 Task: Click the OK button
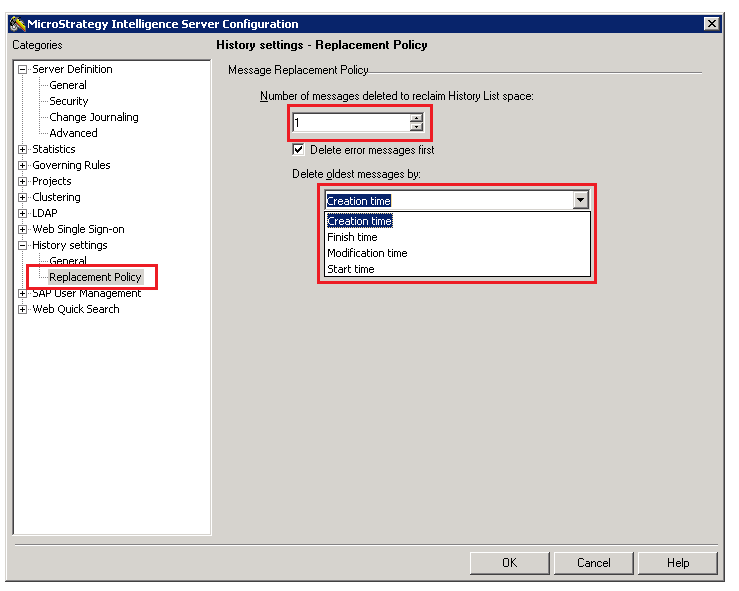(509, 563)
